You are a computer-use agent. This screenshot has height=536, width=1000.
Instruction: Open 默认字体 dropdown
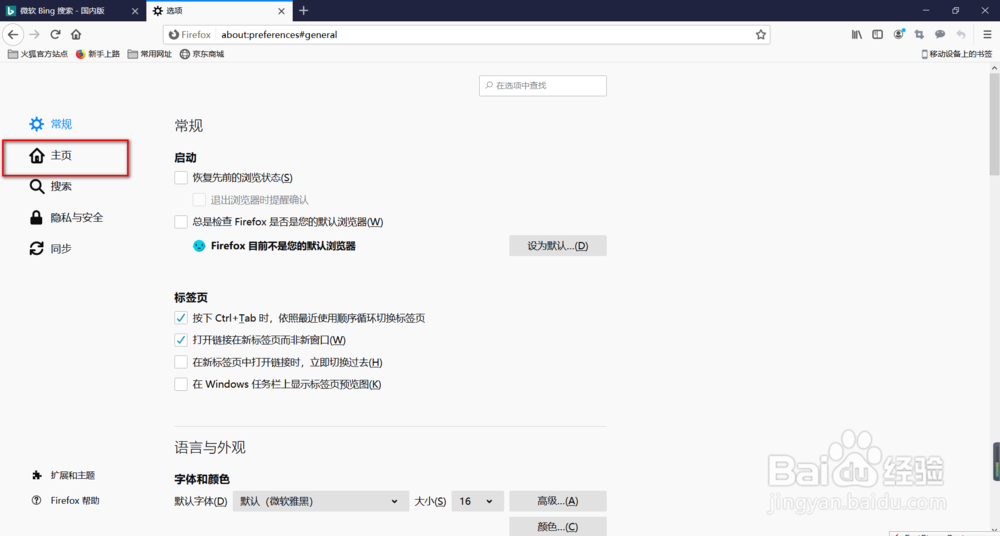tap(321, 502)
